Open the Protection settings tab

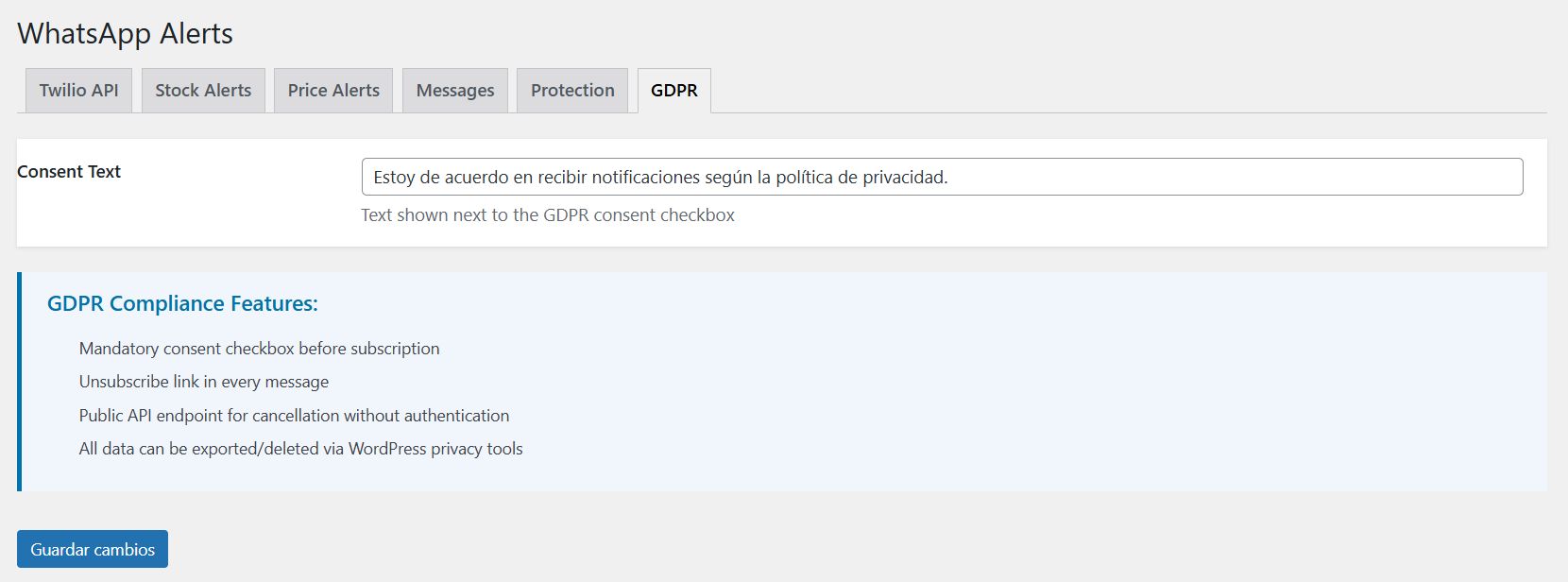(x=572, y=91)
